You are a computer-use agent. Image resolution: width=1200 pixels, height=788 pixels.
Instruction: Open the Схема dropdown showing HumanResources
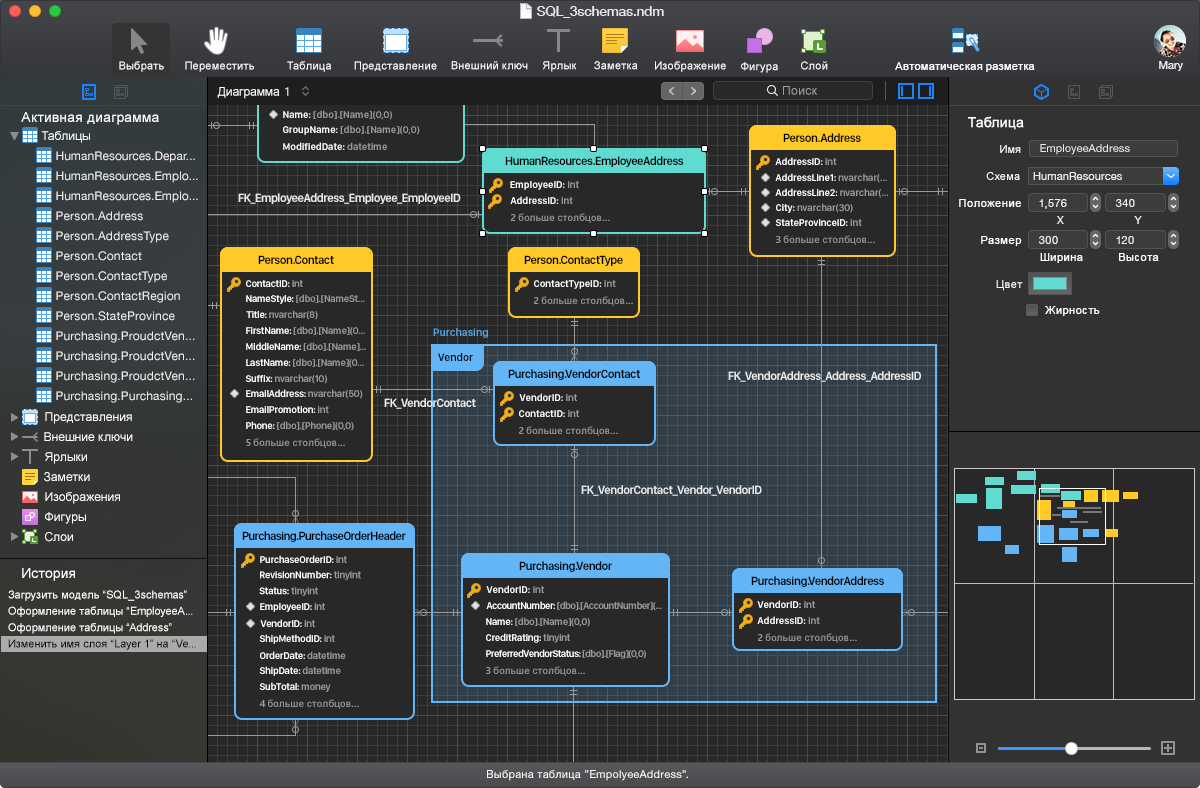pyautogui.click(x=1170, y=176)
